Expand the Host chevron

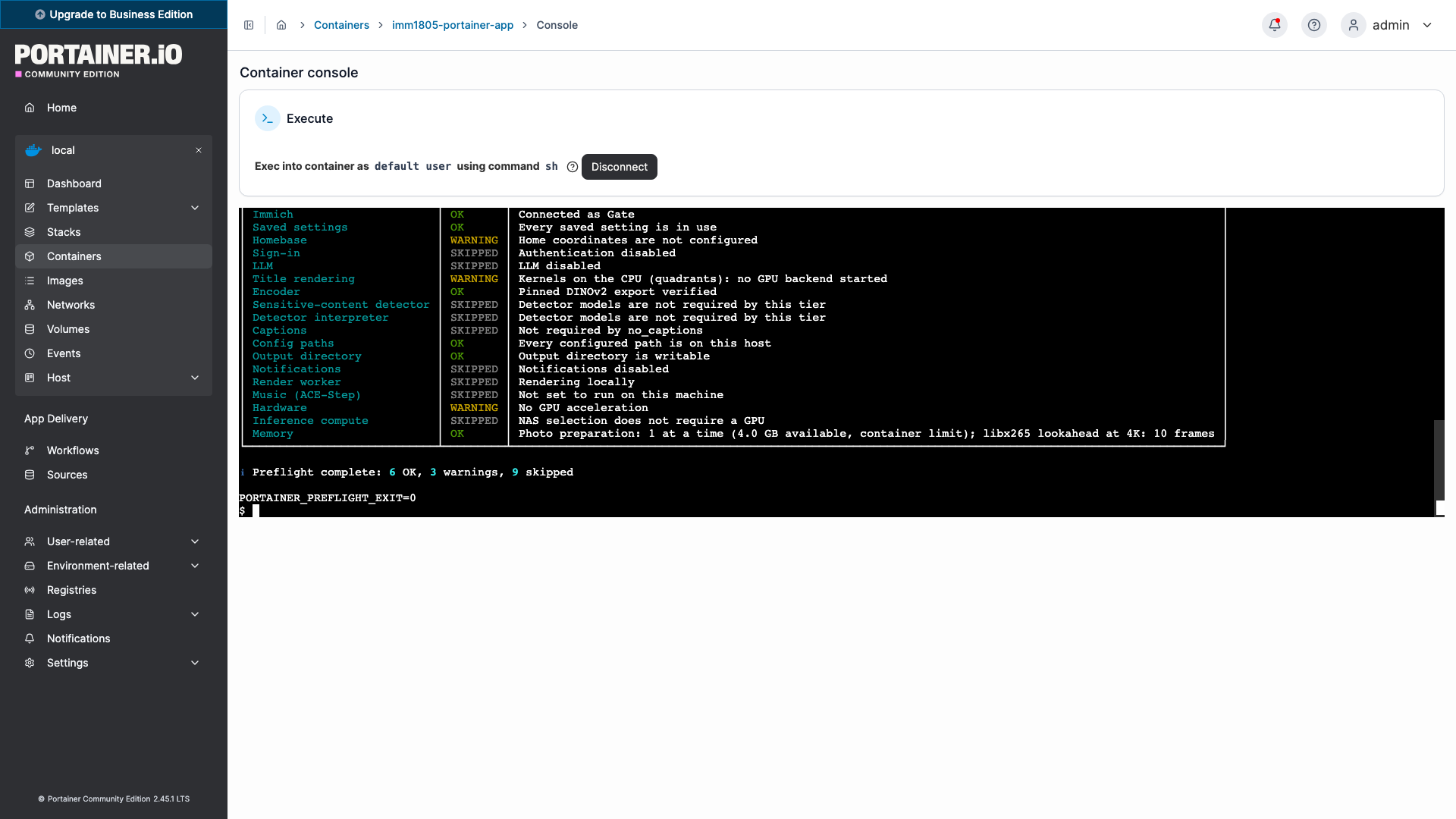(195, 378)
